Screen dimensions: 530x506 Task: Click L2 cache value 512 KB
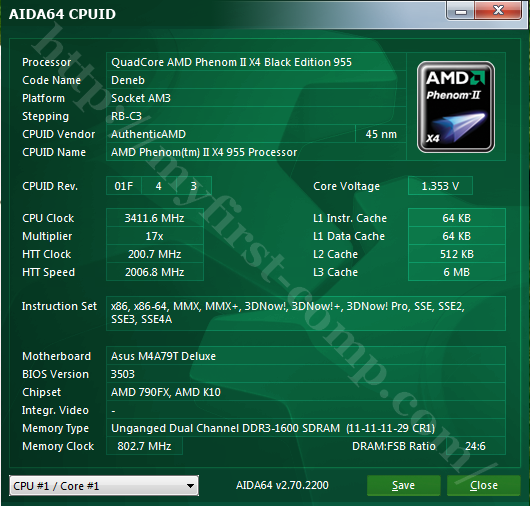tap(457, 254)
